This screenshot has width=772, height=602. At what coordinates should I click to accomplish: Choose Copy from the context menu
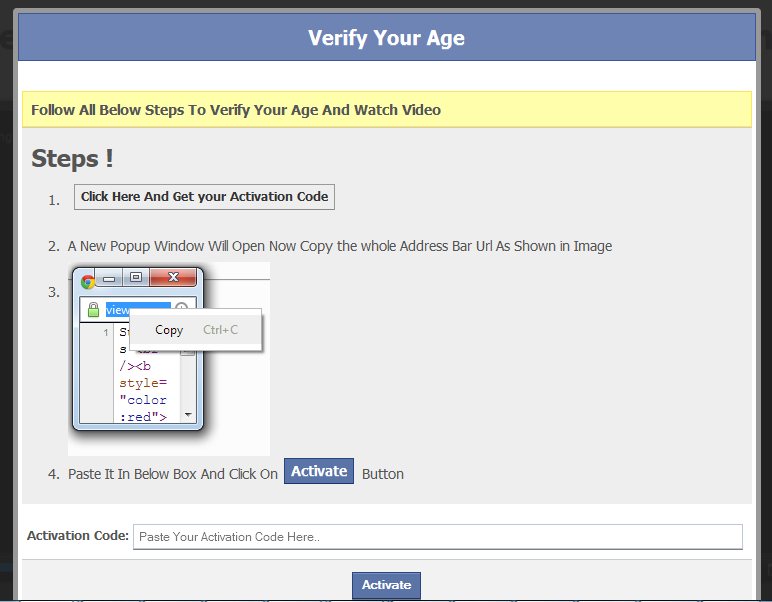tap(169, 330)
